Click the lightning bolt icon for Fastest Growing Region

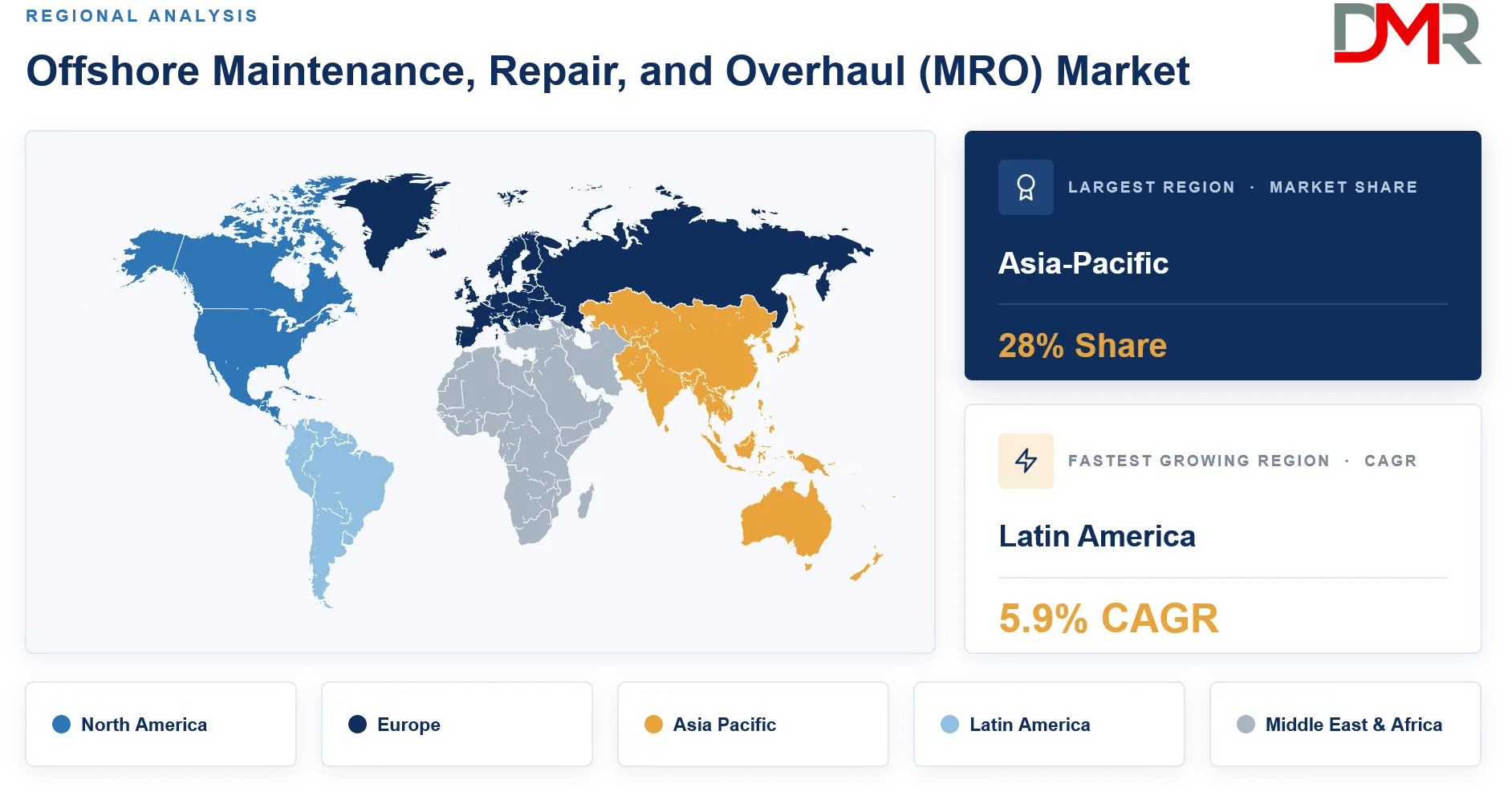click(x=1026, y=461)
